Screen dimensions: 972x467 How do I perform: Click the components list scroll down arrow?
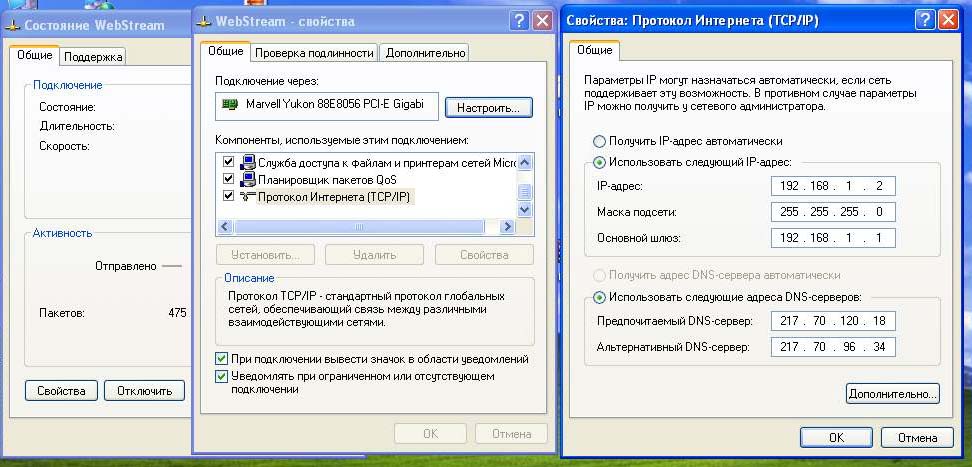point(525,211)
